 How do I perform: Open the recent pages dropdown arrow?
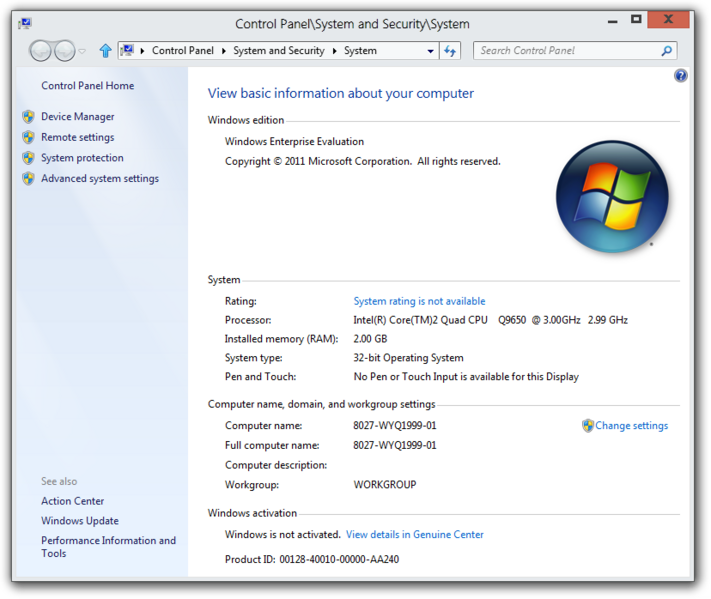pyautogui.click(x=83, y=51)
